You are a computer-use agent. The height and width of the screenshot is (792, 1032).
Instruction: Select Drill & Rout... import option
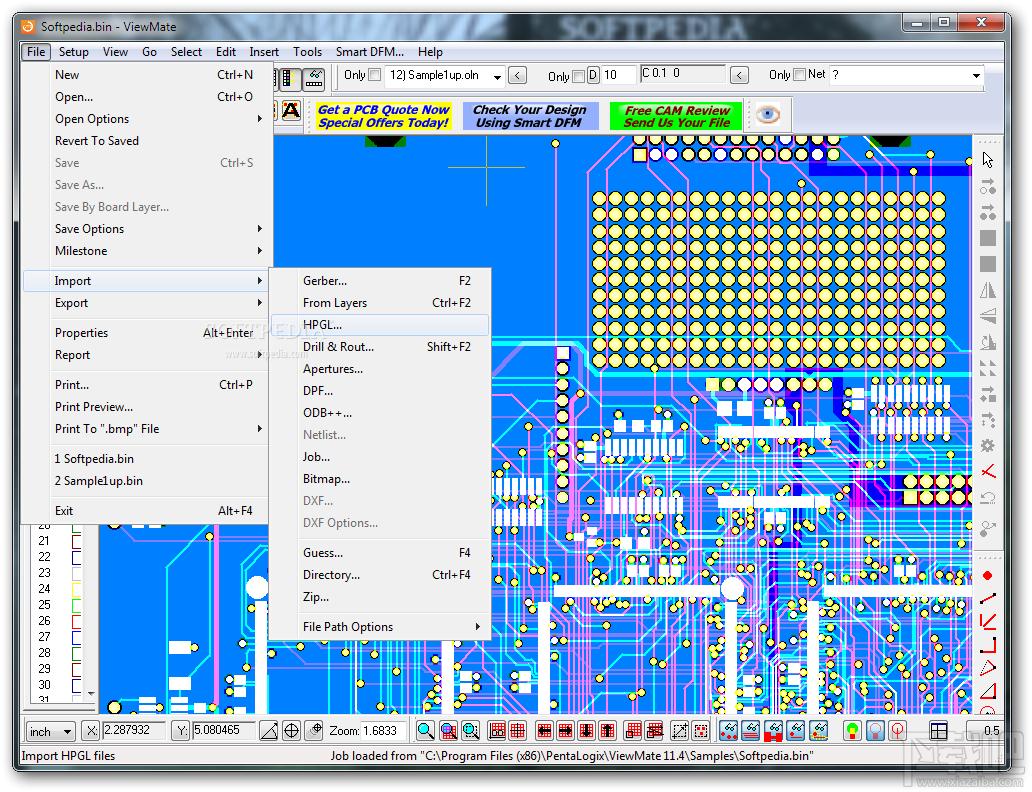tap(380, 346)
